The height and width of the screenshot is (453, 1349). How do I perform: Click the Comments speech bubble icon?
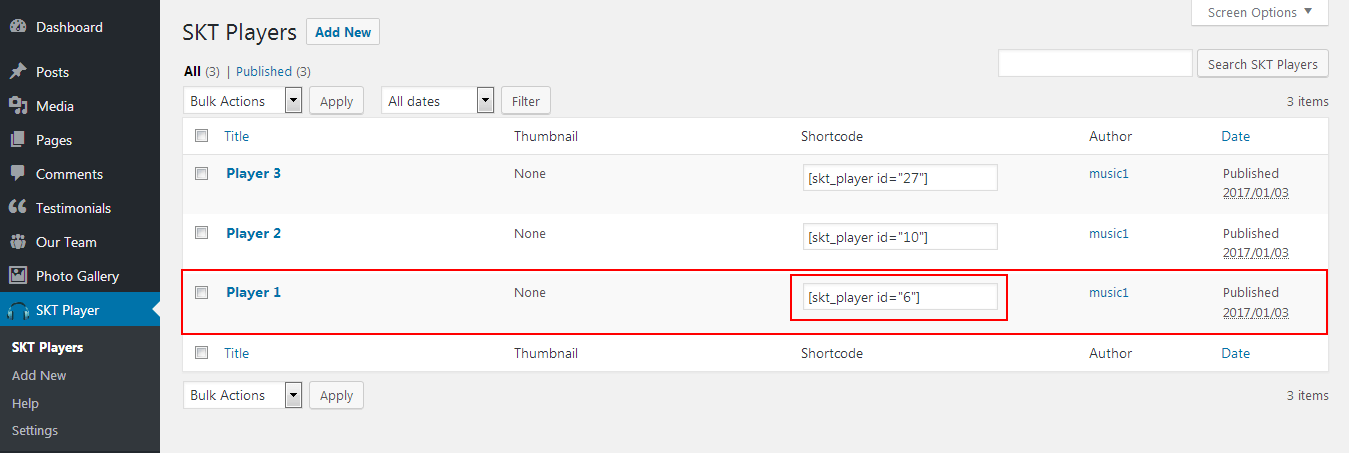pos(17,174)
